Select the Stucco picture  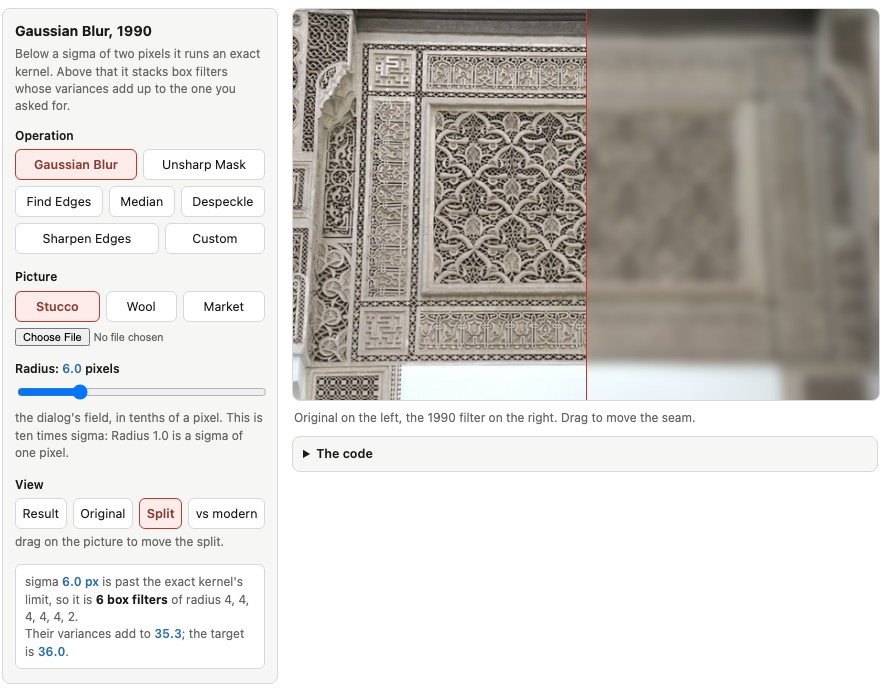click(57, 306)
